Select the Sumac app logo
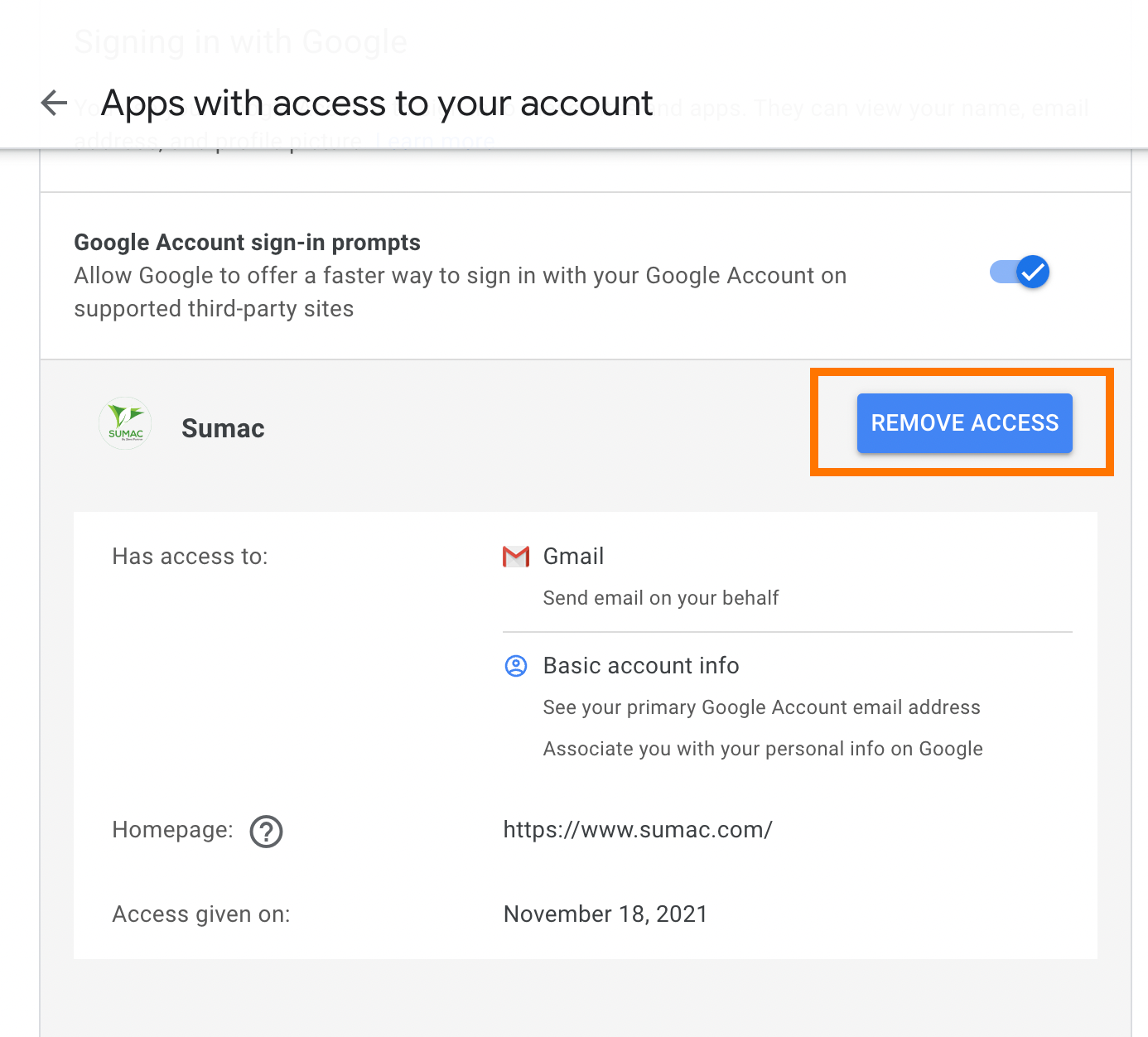The height and width of the screenshot is (1037, 1148). pos(124,423)
